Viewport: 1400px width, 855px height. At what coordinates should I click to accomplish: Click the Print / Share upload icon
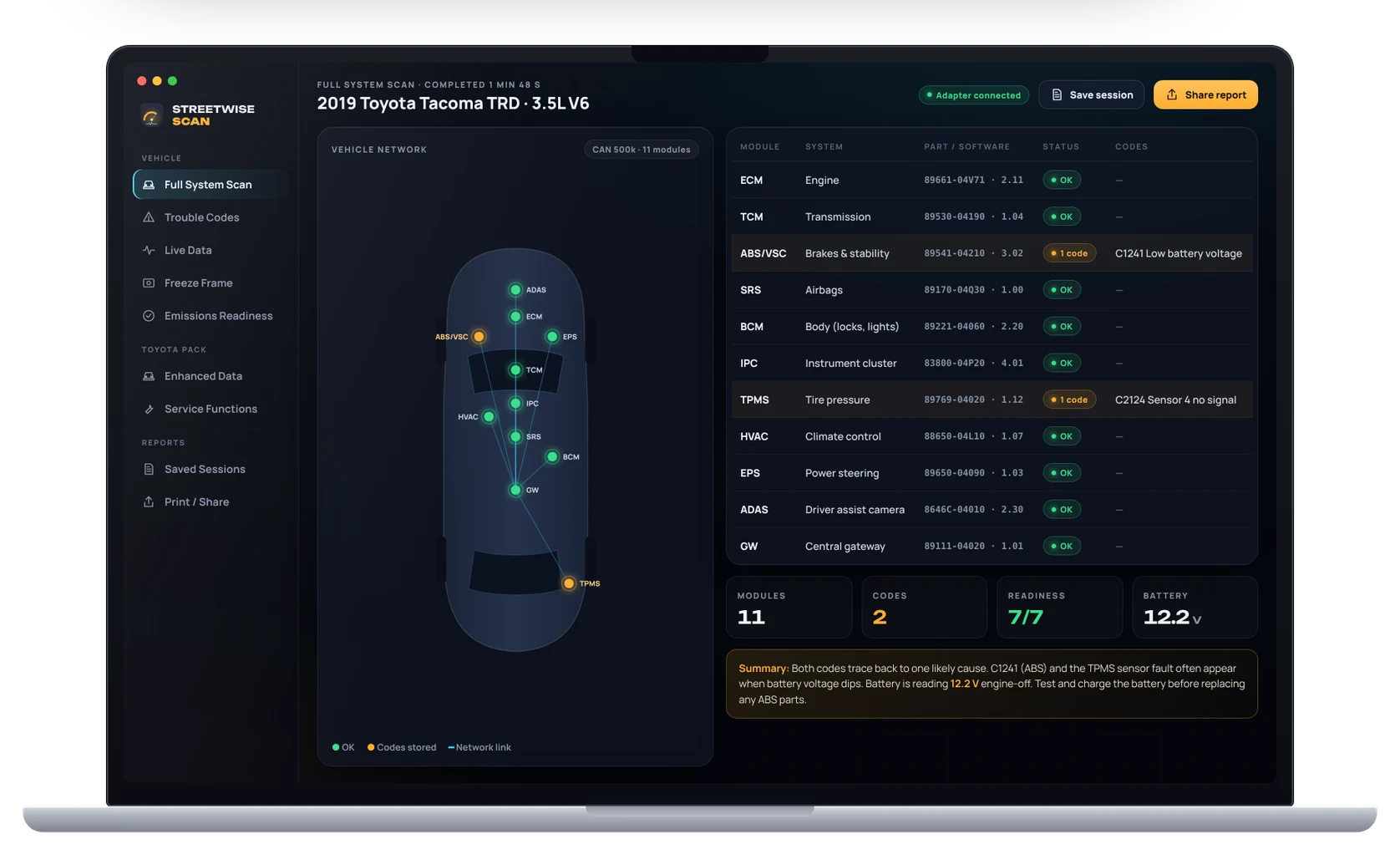tap(149, 501)
